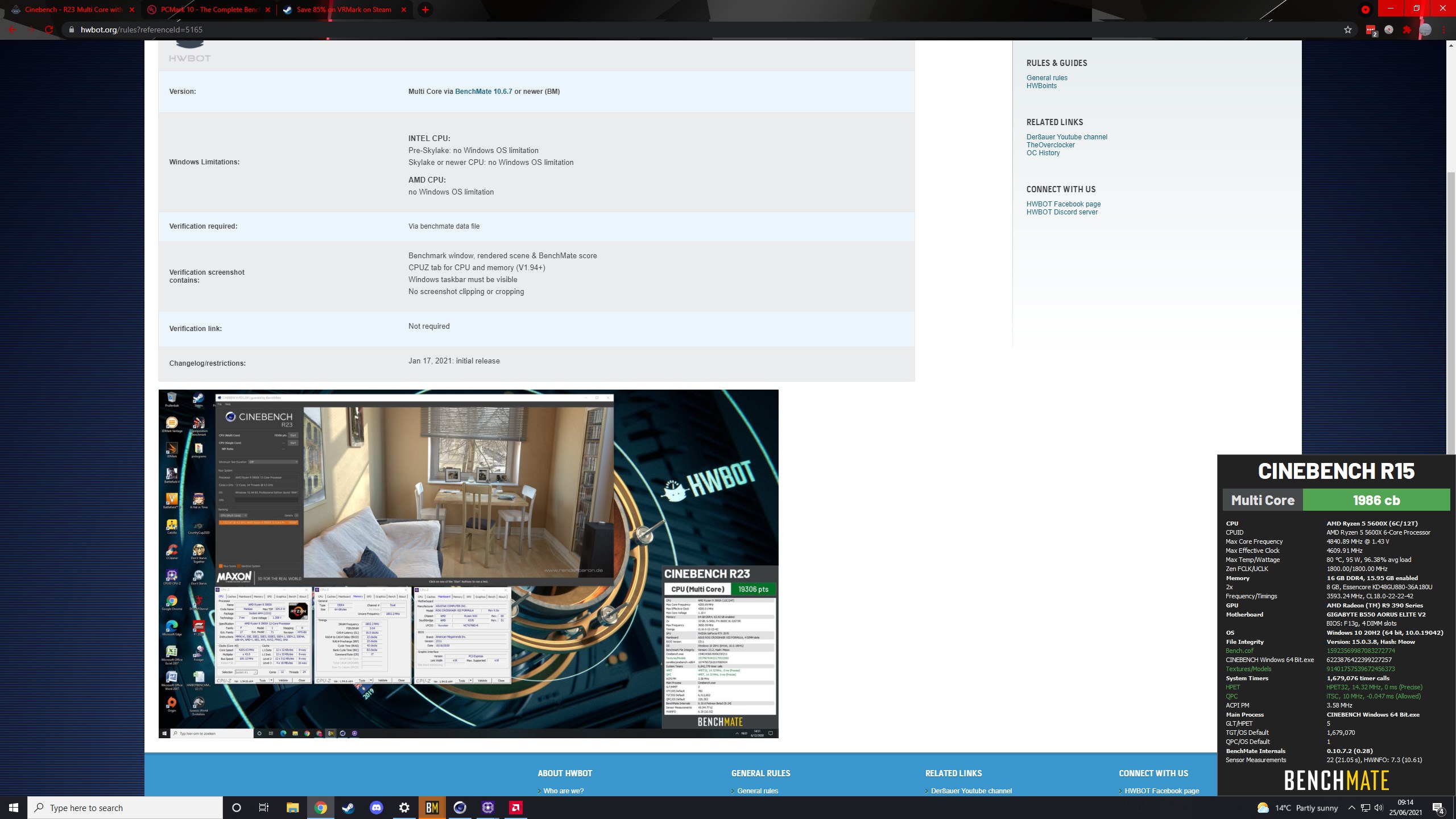Open the Windows Start menu

click(14, 808)
